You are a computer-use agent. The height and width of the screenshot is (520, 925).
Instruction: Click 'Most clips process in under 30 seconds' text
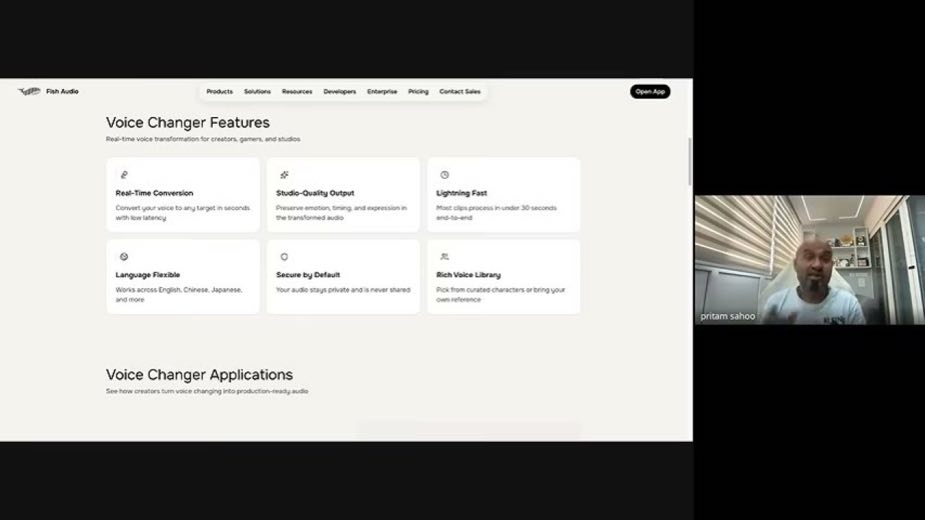(x=496, y=212)
